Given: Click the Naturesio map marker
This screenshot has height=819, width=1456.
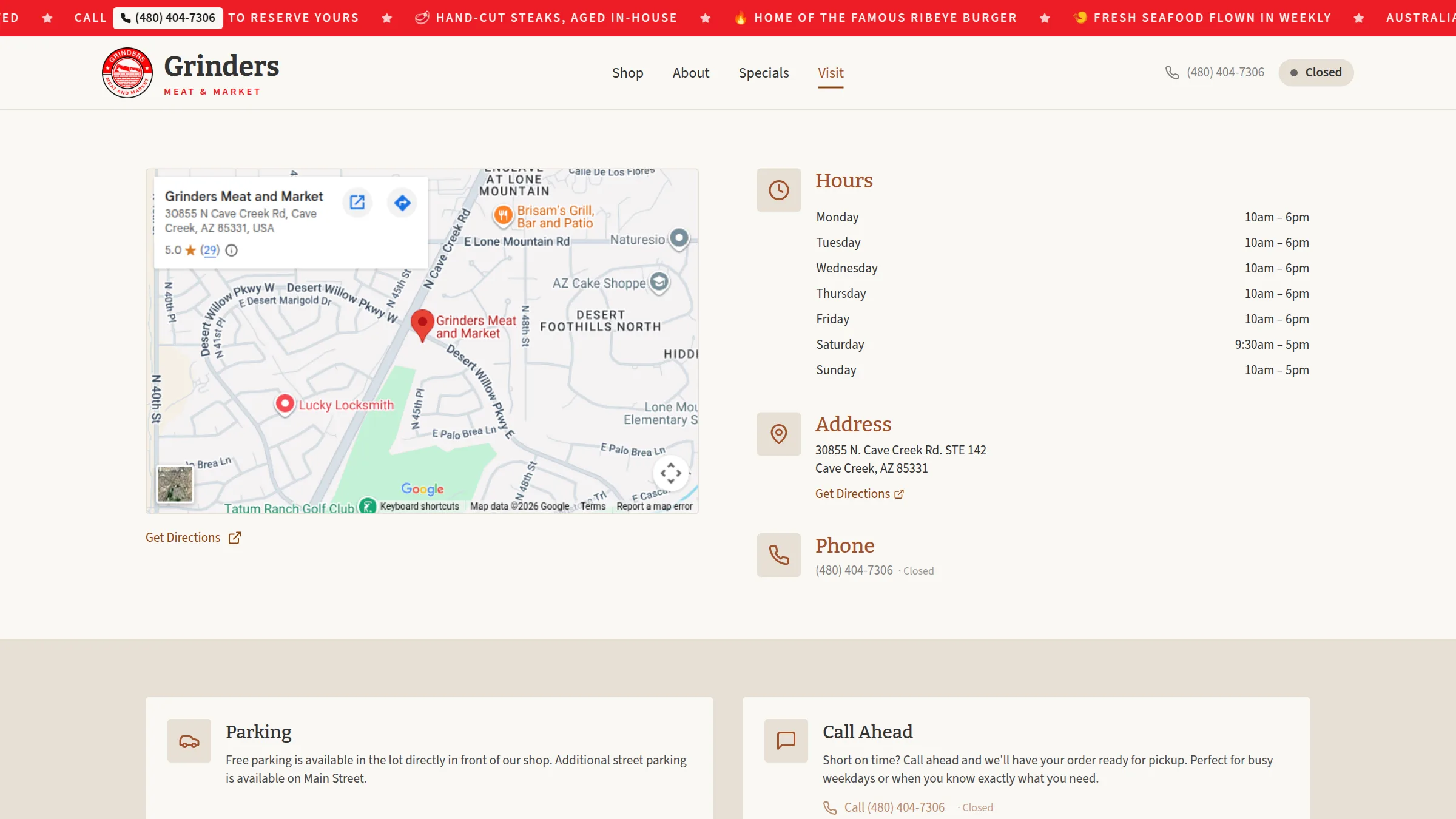Looking at the screenshot, I should pos(679,238).
